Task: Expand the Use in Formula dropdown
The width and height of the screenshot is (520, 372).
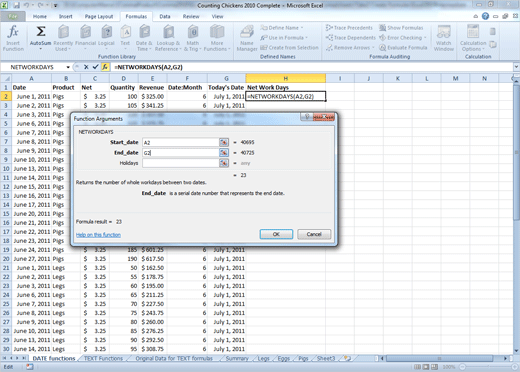Action: click(306, 38)
